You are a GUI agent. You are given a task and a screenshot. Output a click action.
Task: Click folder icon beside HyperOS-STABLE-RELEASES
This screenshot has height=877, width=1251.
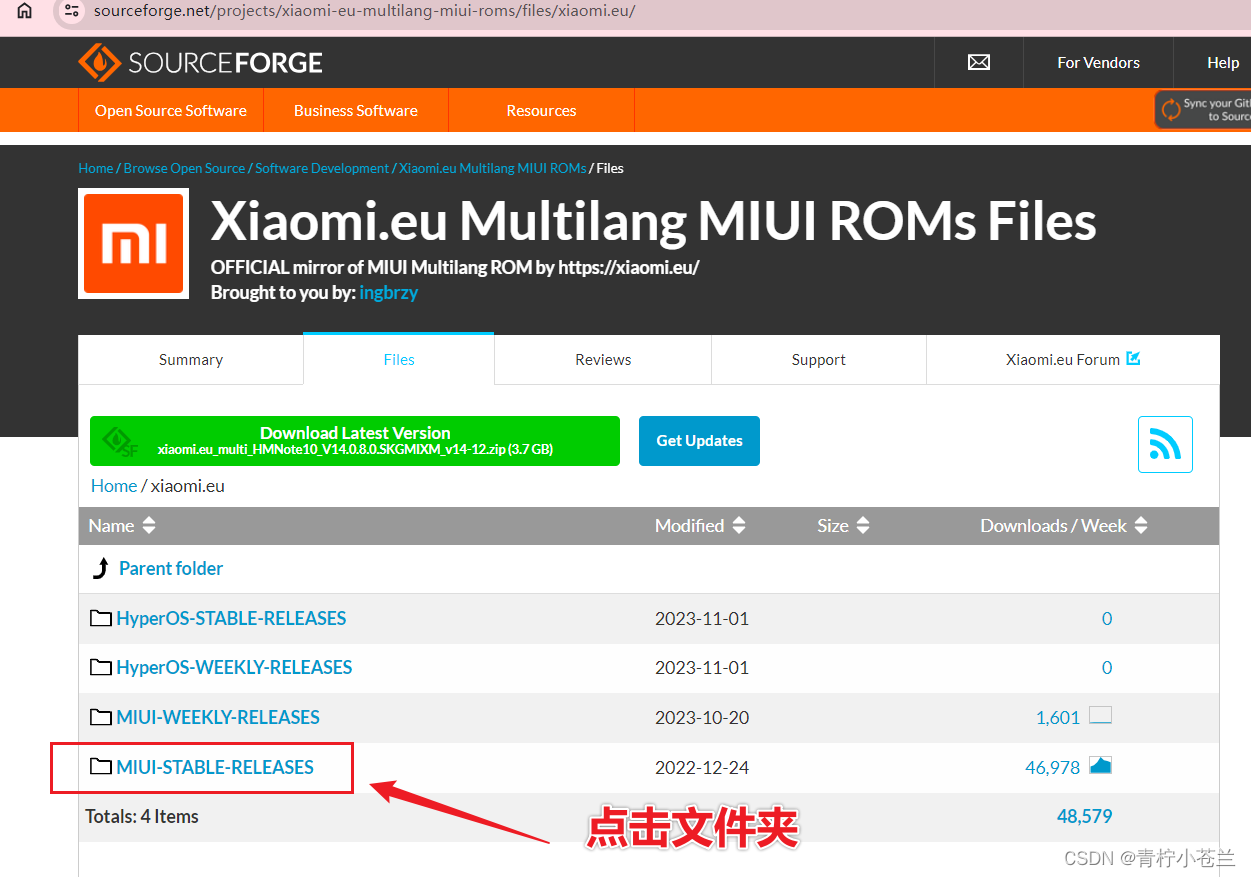[x=100, y=618]
